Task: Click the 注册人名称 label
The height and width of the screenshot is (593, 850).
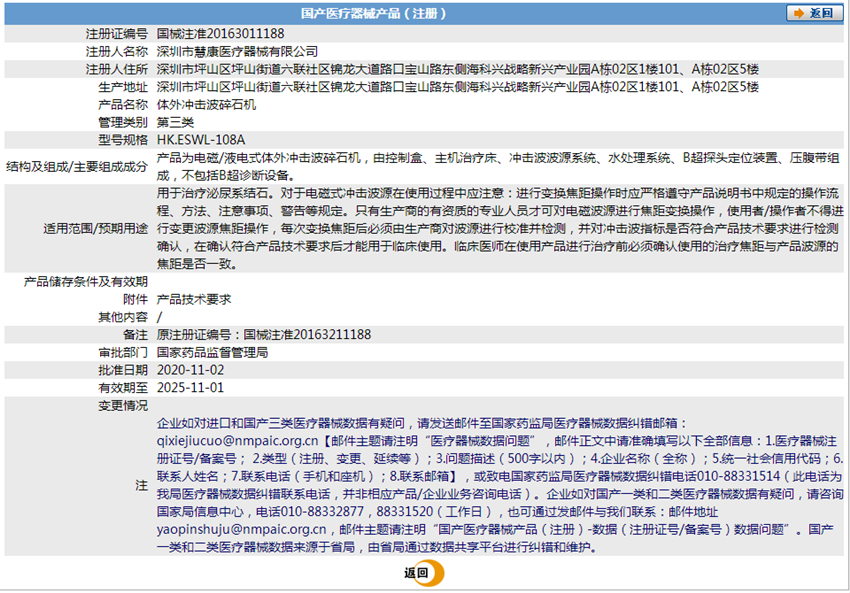Action: click(x=117, y=51)
